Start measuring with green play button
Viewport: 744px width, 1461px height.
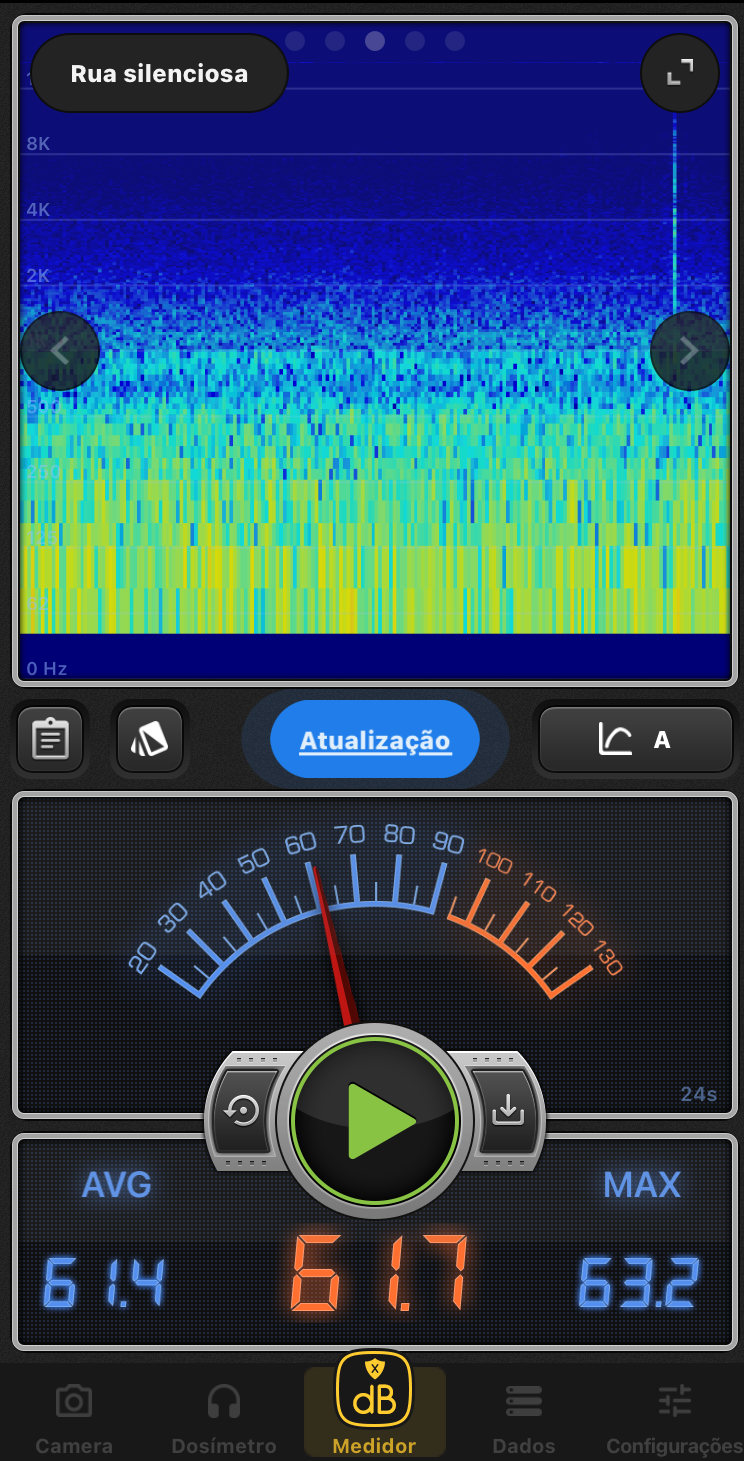375,1120
